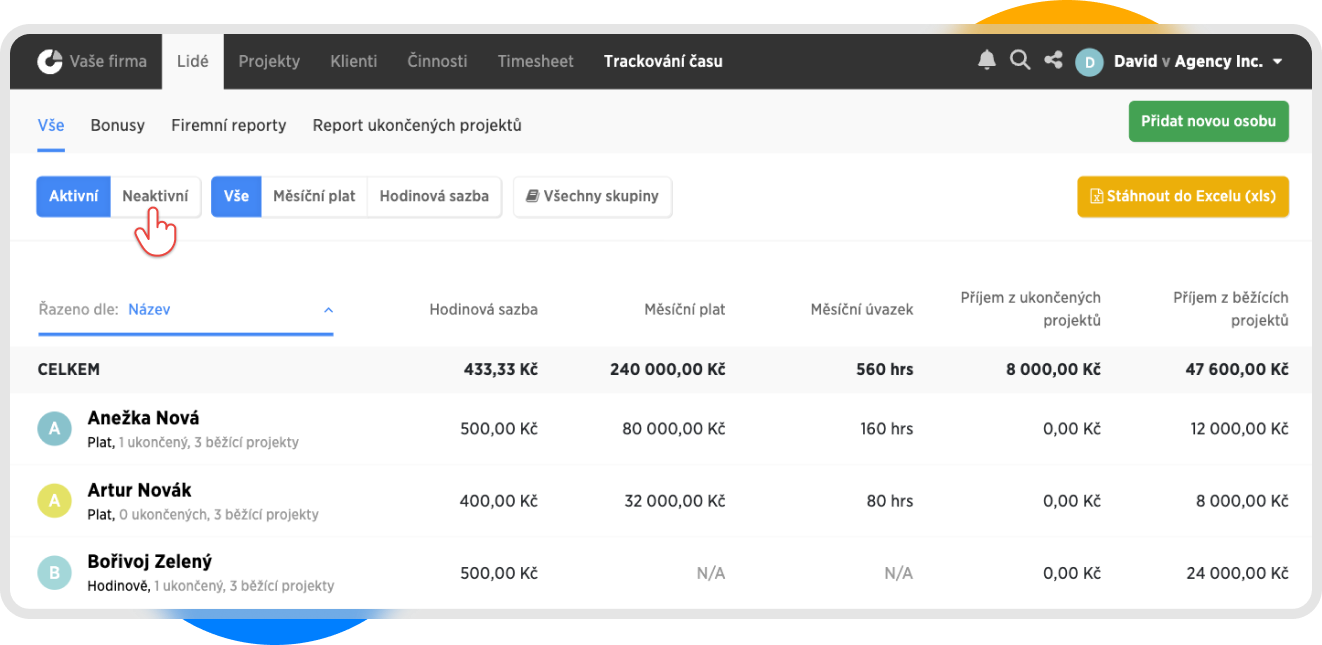The image size is (1322, 645).
Task: Click the share icon in header
Action: [x=1053, y=61]
